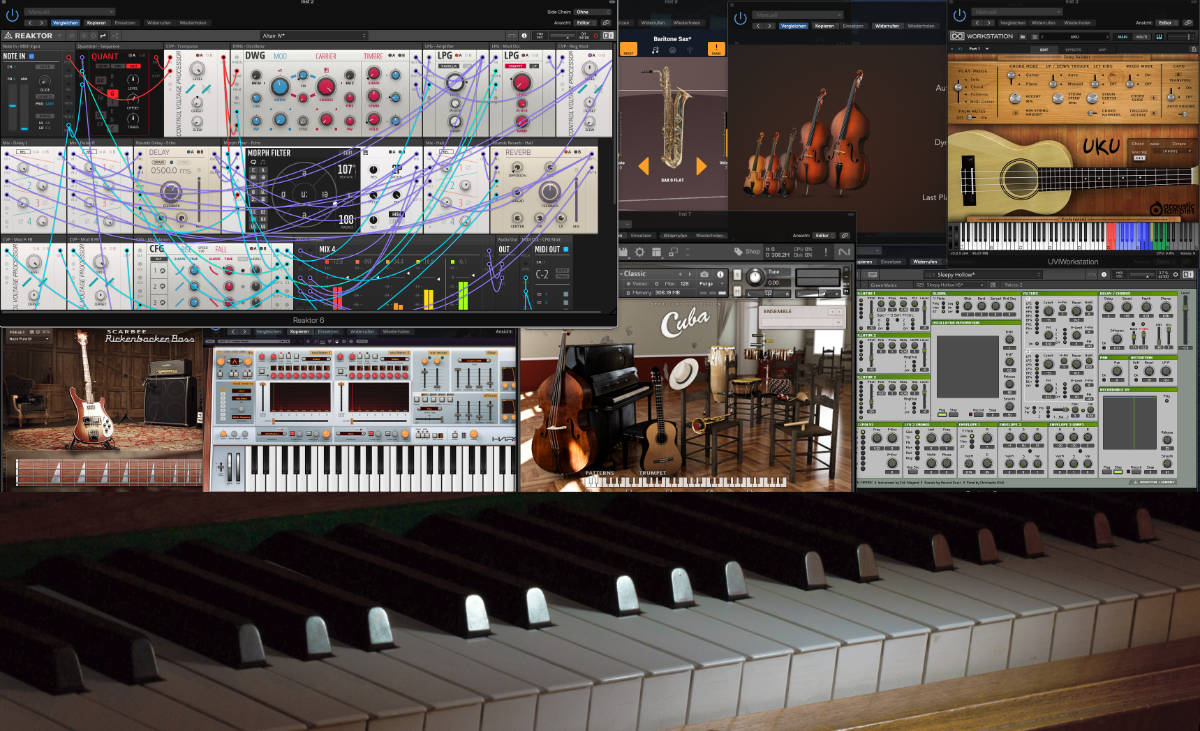Open the Kontakt Shop
Image resolution: width=1200 pixels, height=731 pixels.
click(x=746, y=252)
